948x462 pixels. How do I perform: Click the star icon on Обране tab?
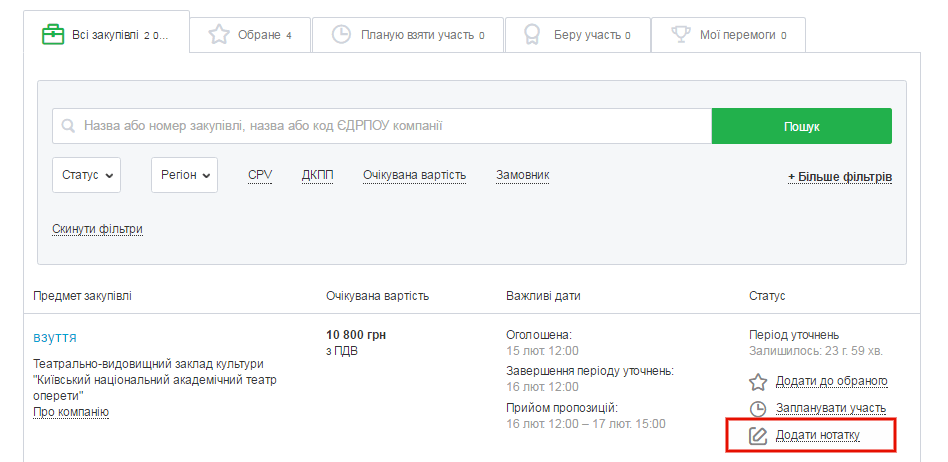(218, 35)
